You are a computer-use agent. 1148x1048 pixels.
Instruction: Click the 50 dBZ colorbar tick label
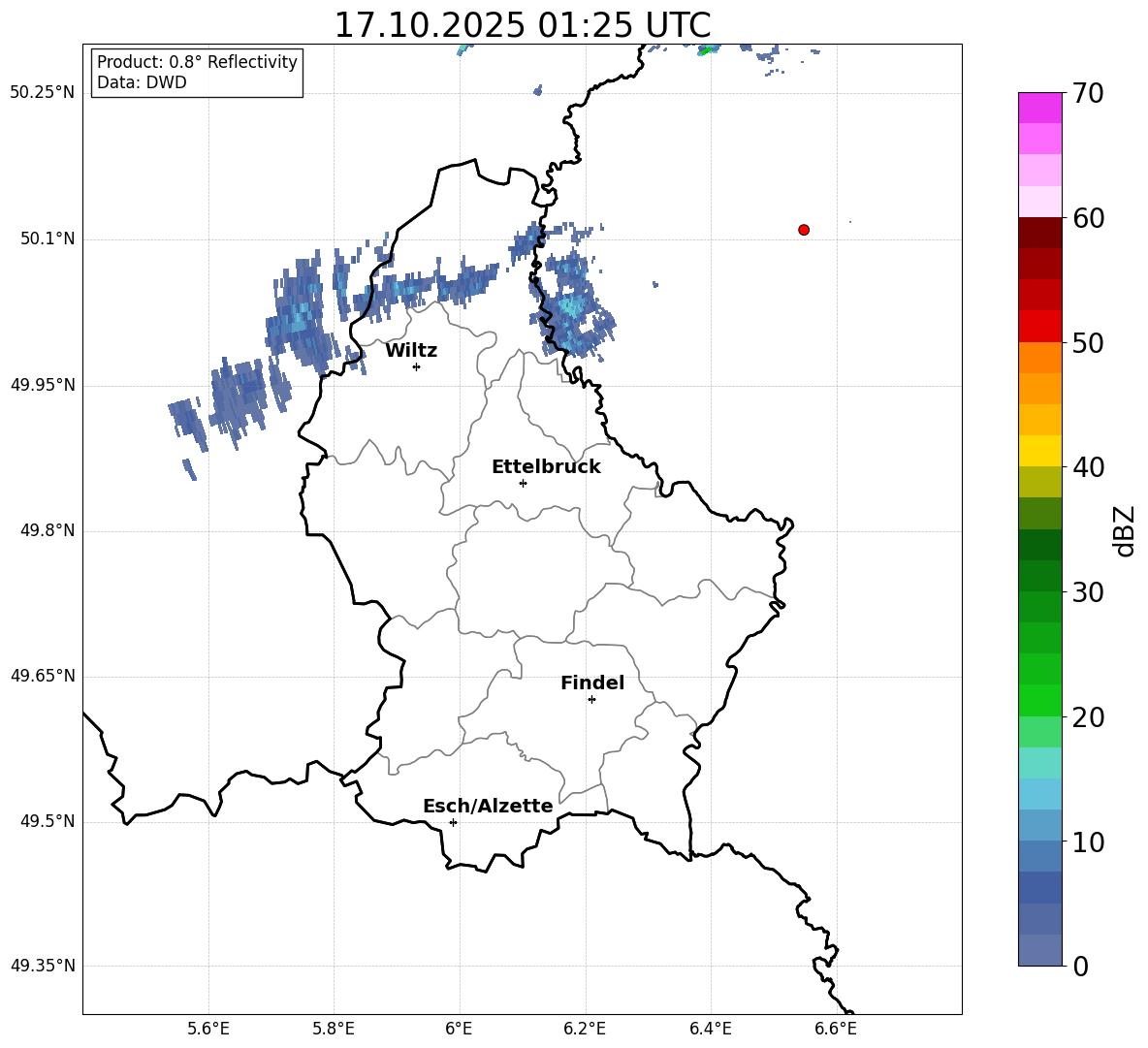click(1088, 343)
